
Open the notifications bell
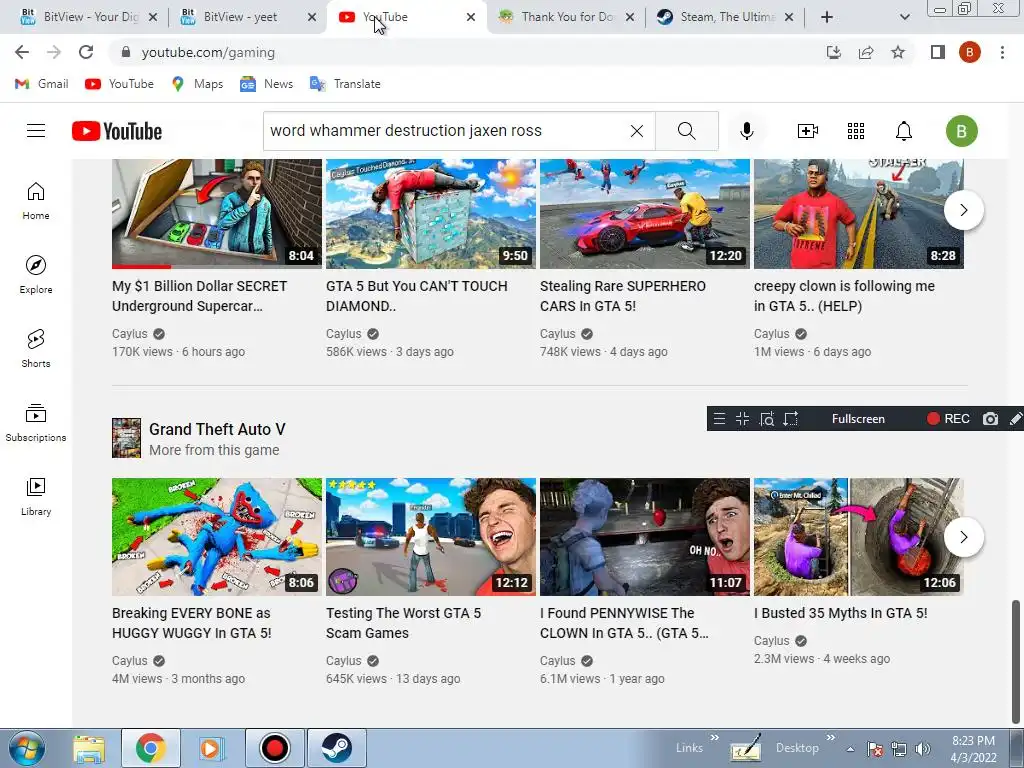[903, 131]
